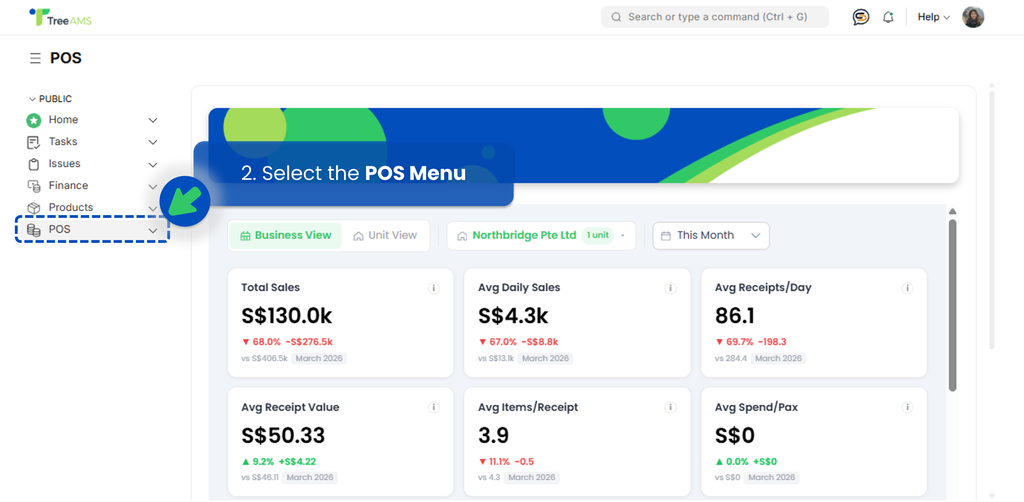Click the Total Sales info icon

[x=434, y=288]
